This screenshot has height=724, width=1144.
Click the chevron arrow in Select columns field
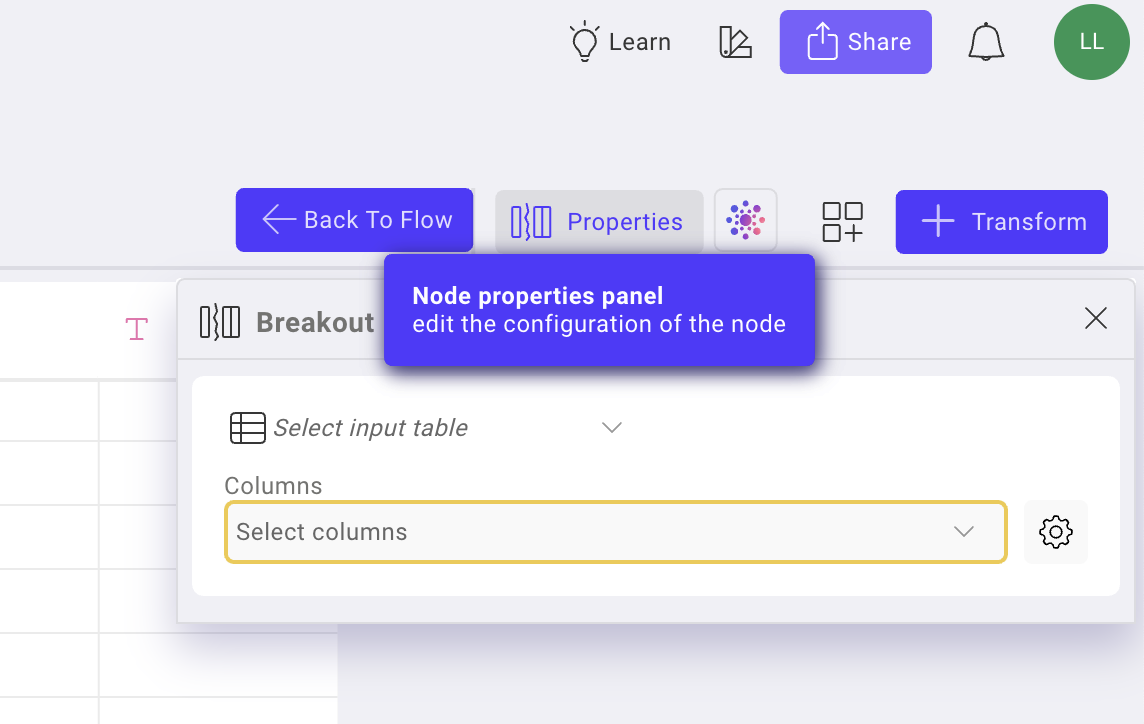(964, 532)
